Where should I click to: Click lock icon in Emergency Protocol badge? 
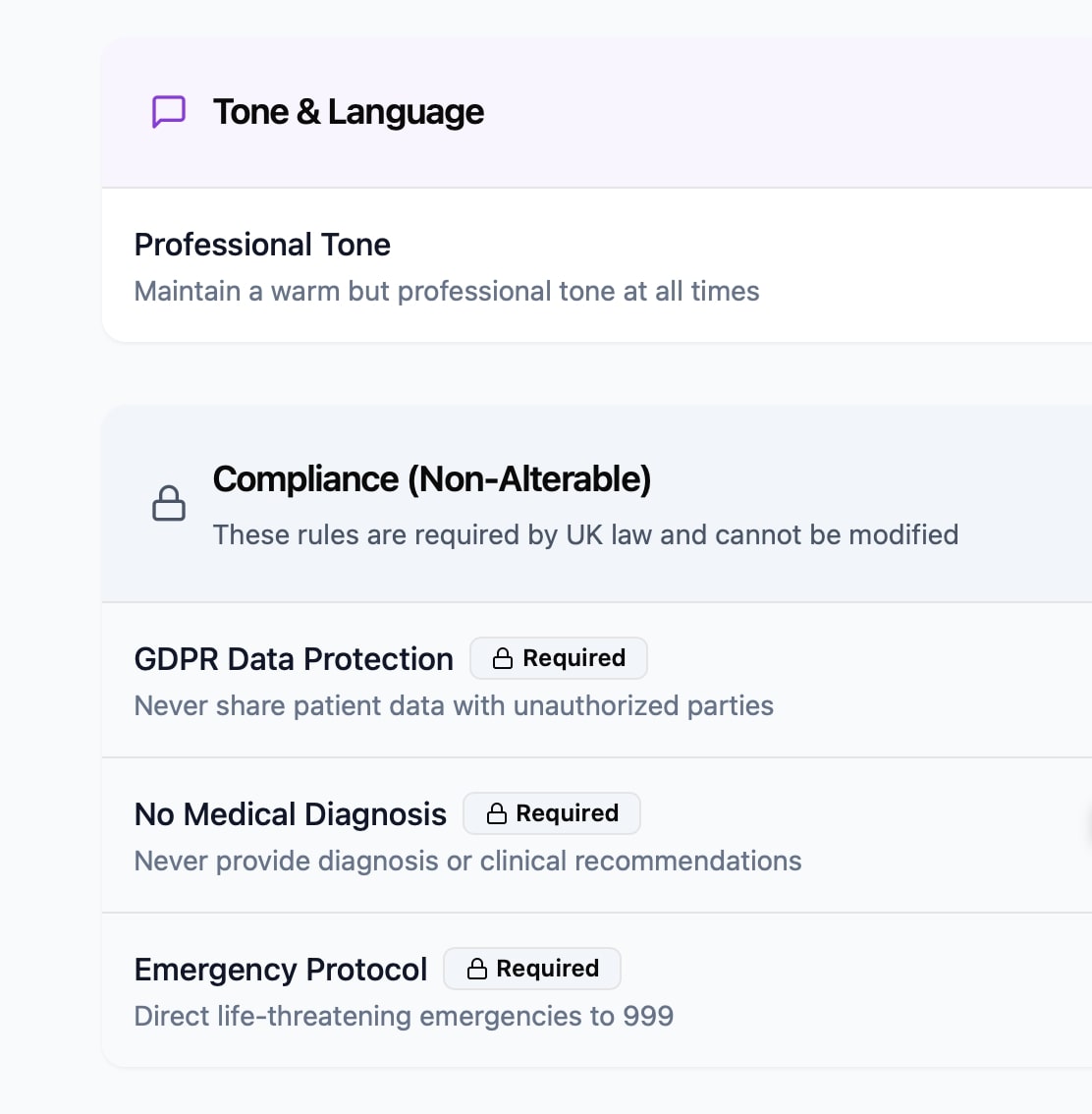tap(477, 970)
